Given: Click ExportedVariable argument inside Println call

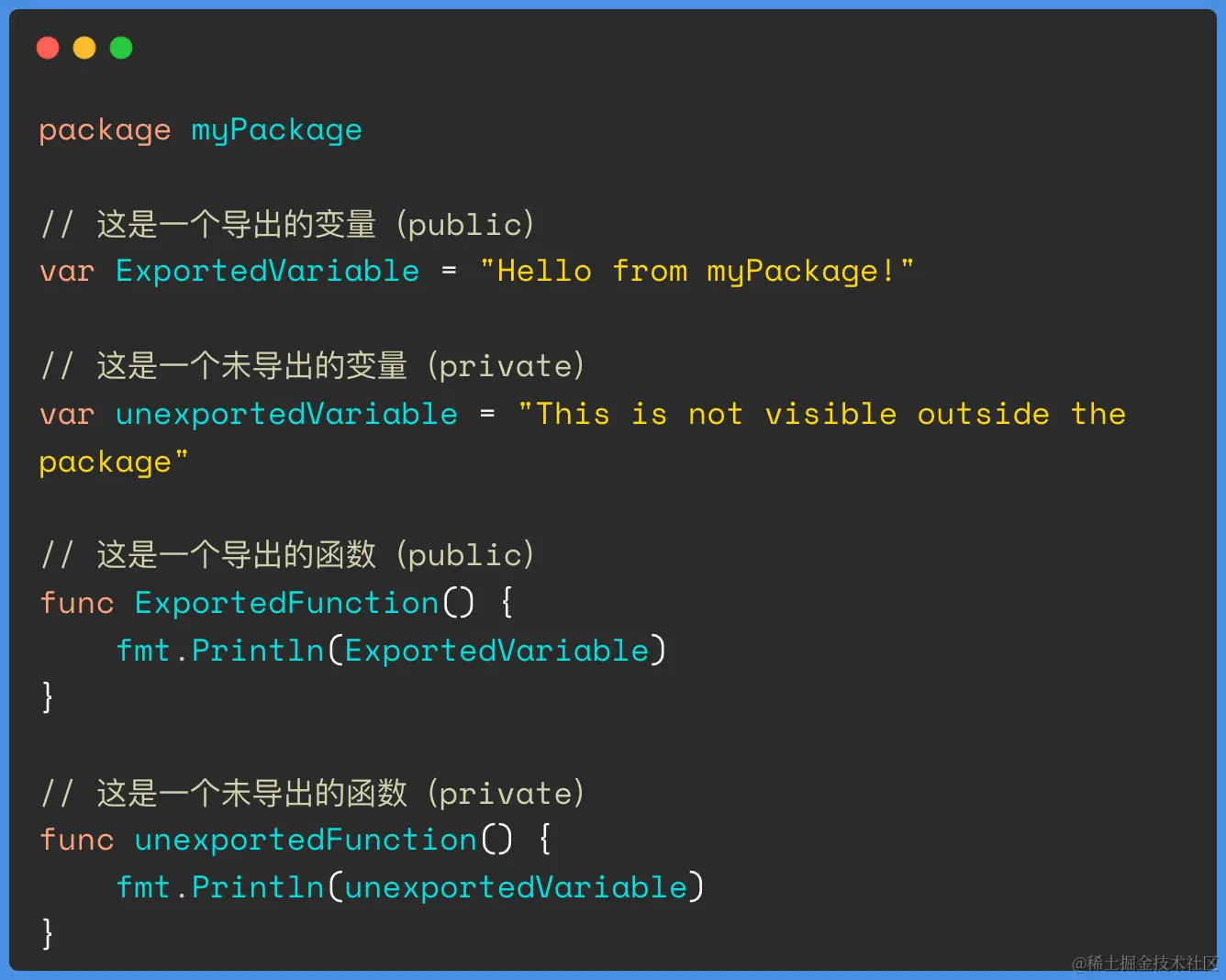Looking at the screenshot, I should pos(496,651).
